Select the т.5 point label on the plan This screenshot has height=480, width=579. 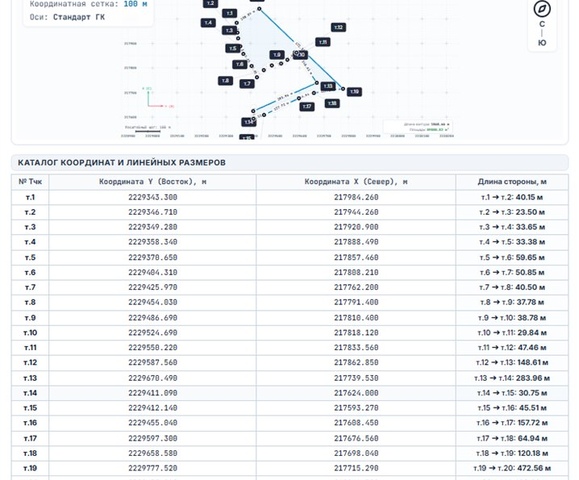[x=233, y=48]
